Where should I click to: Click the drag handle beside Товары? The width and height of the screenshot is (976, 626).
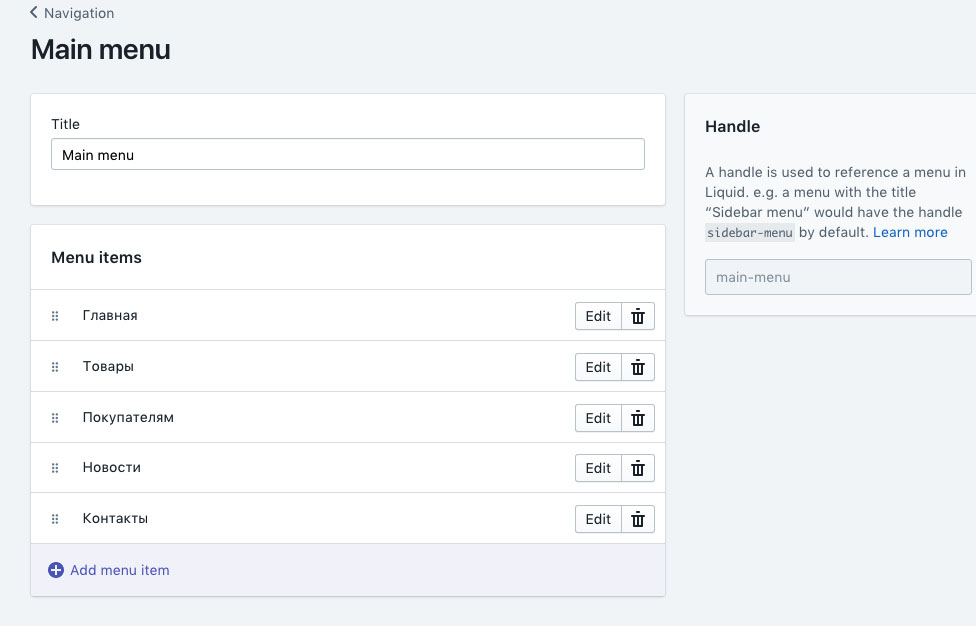[56, 367]
